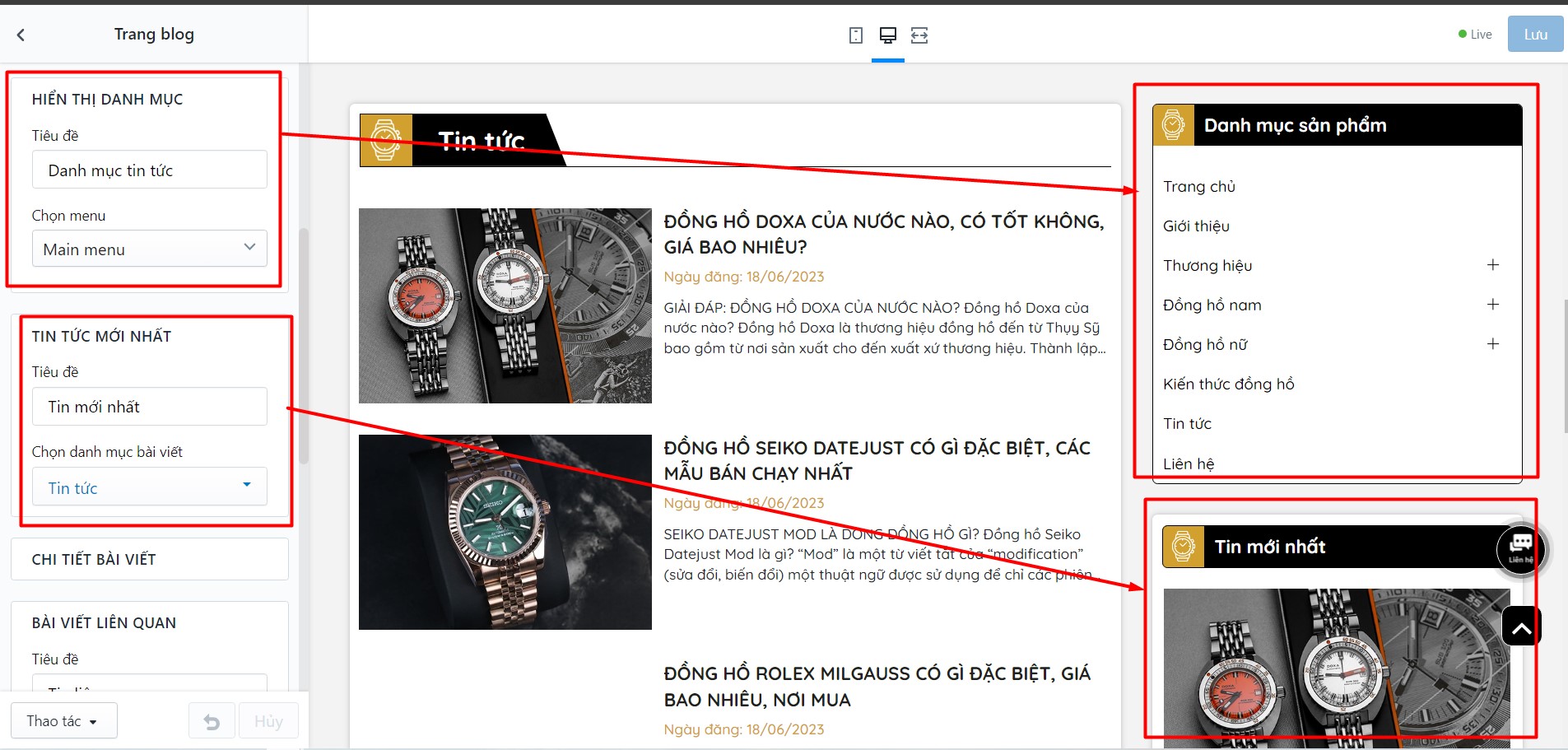Click the 'Chọn menu' field label
Screen dimensions: 1568x750
(69, 216)
